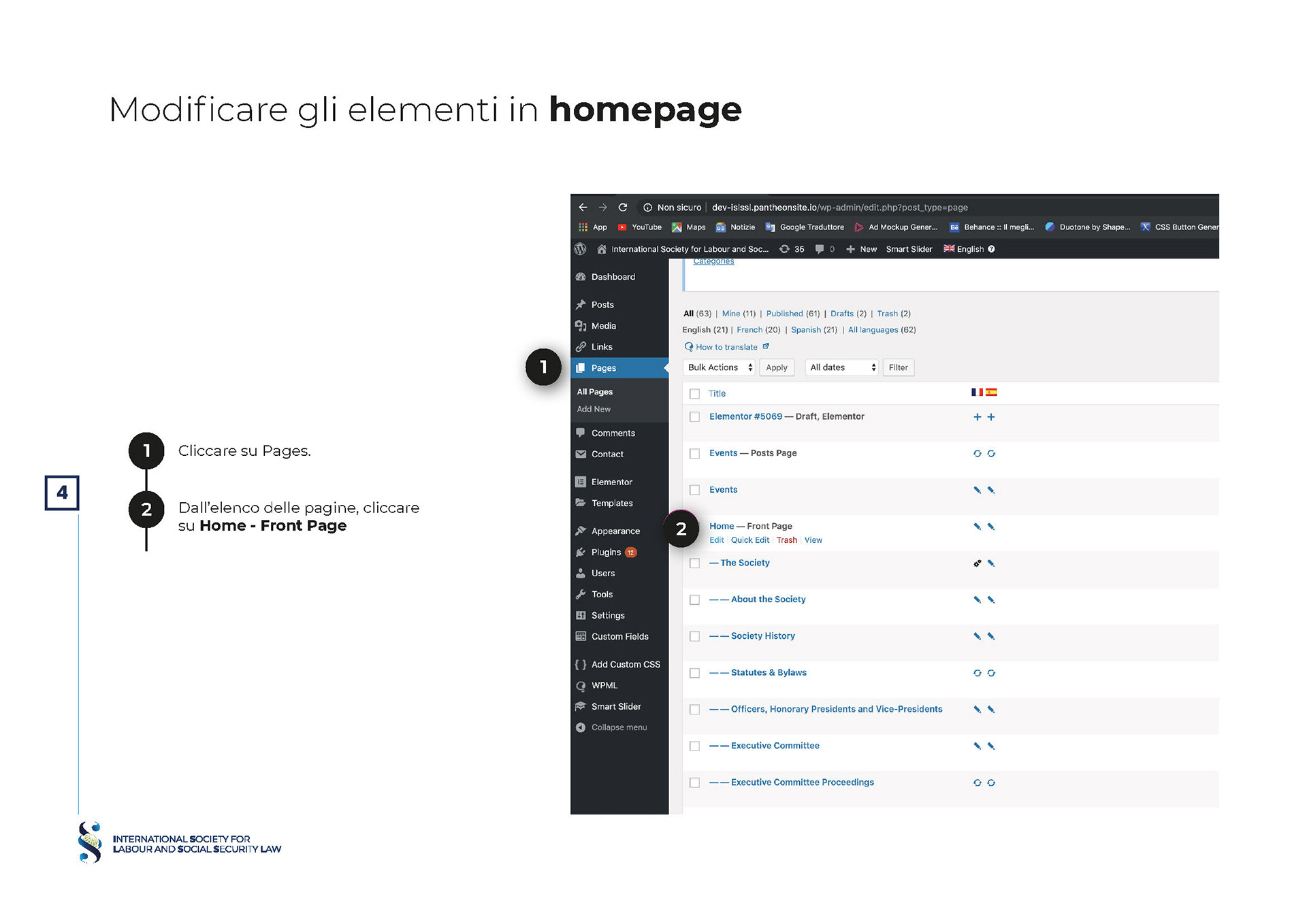The width and height of the screenshot is (1307, 924).
Task: Click pencil edit-translation icon for Events row
Action: tap(977, 490)
